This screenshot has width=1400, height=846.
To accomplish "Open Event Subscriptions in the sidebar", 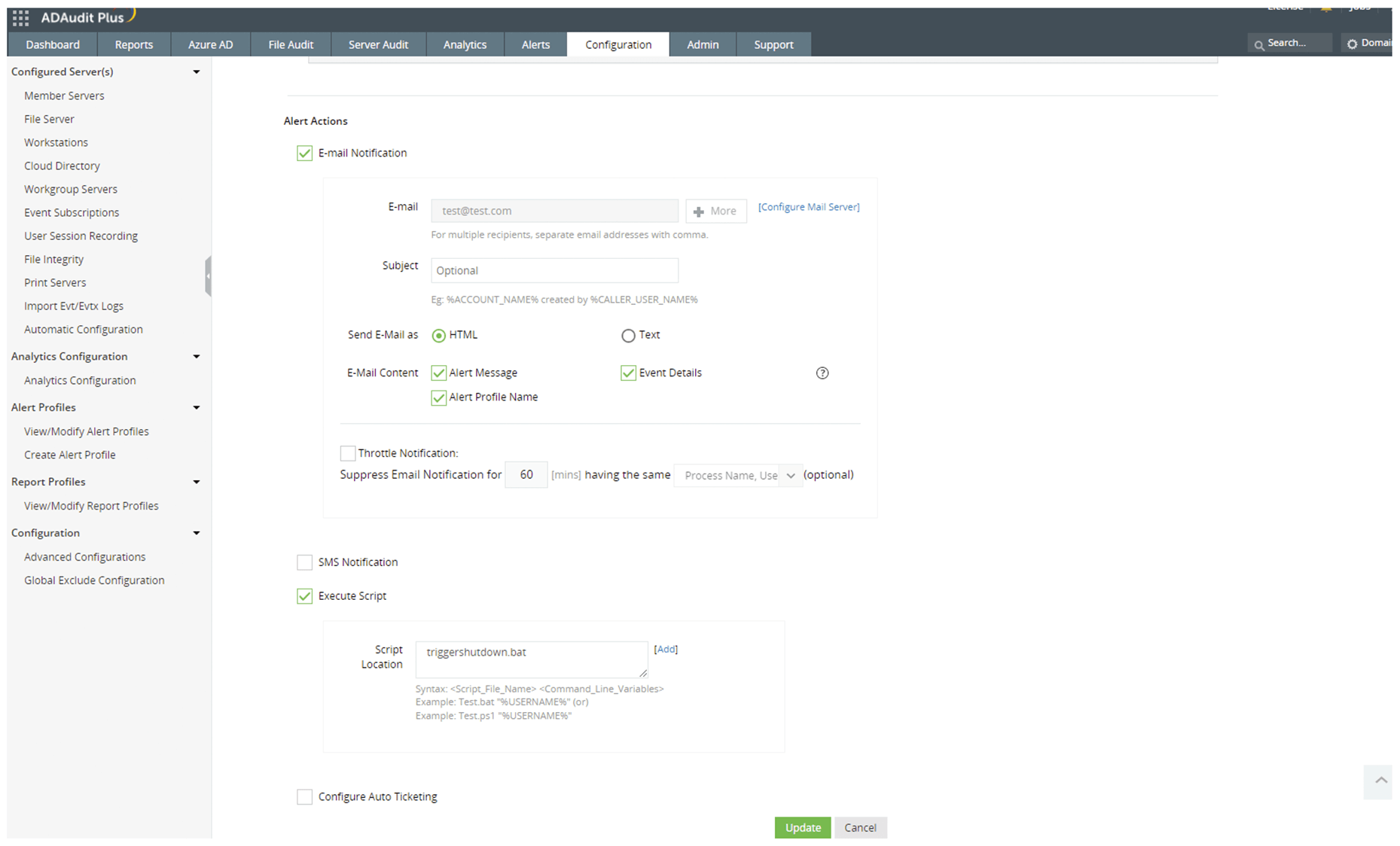I will pyautogui.click(x=72, y=212).
